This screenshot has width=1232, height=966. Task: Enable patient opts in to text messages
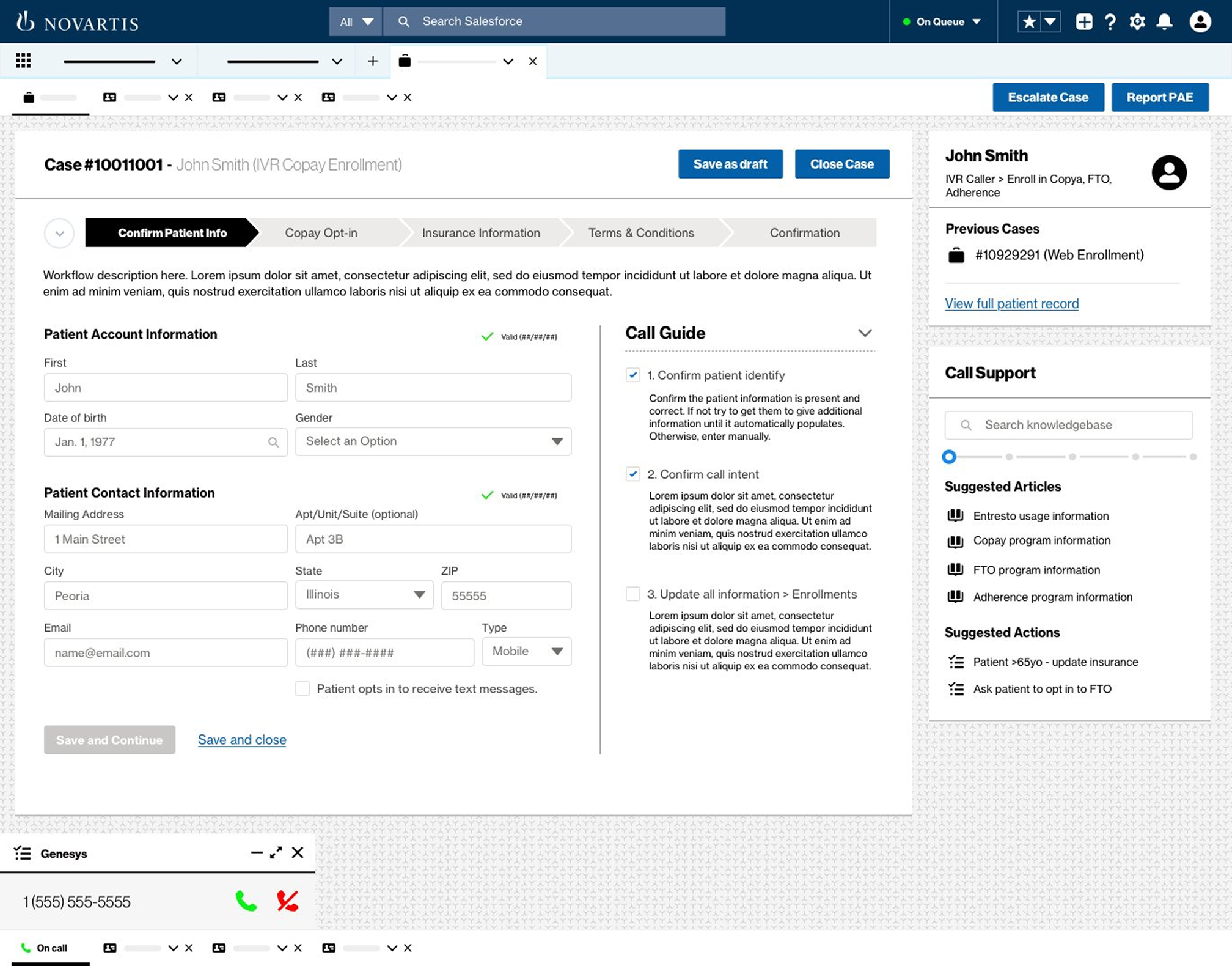302,688
